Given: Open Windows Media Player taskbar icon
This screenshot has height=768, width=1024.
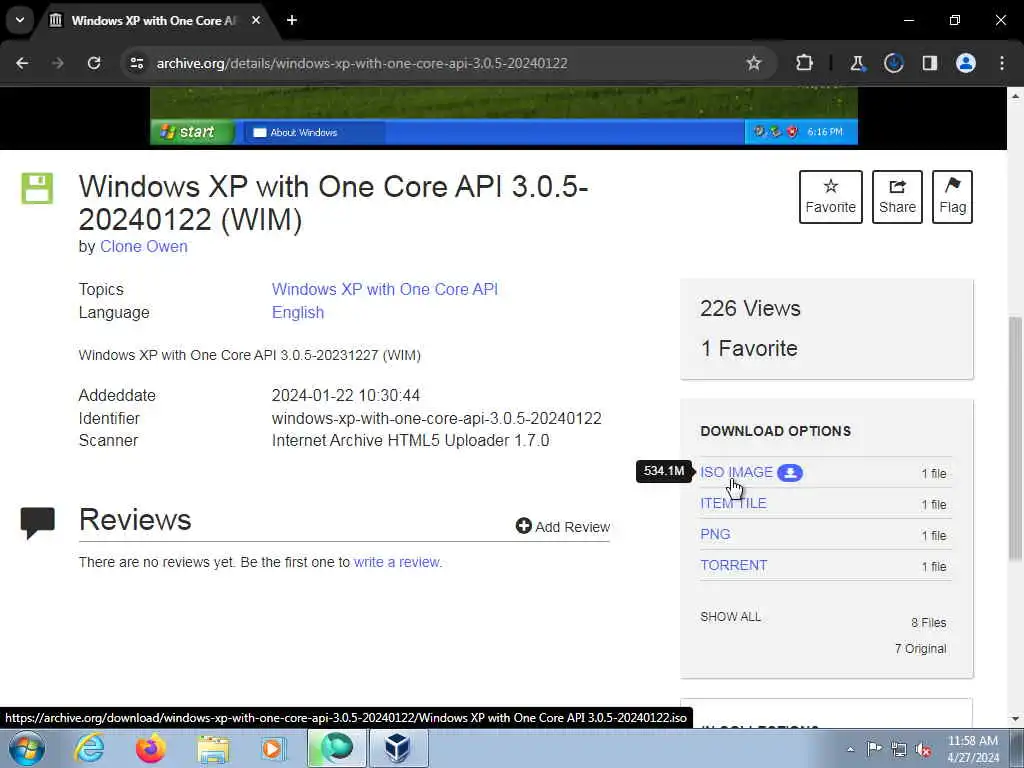Looking at the screenshot, I should click(x=274, y=749).
